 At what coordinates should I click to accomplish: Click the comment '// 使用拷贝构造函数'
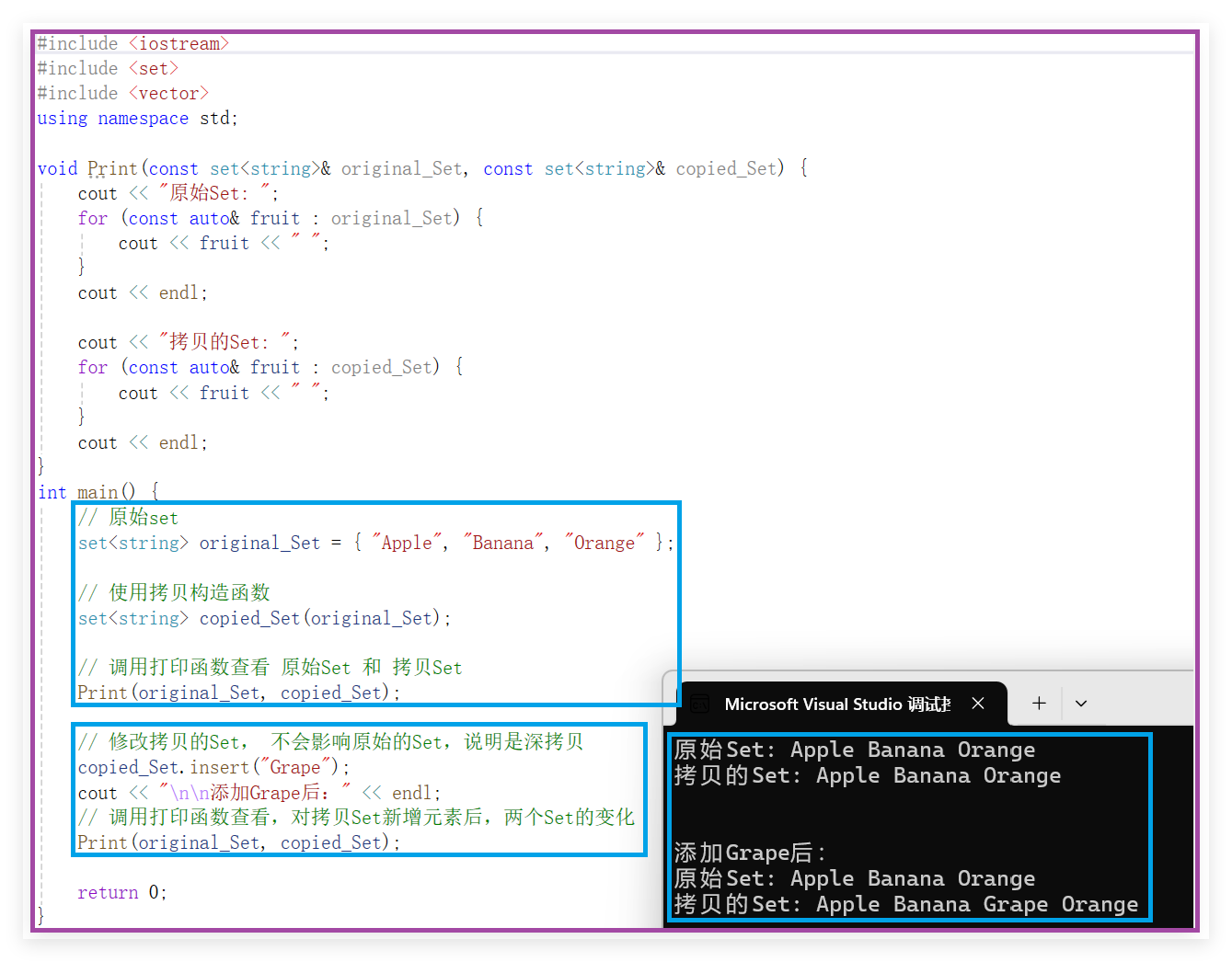[174, 592]
